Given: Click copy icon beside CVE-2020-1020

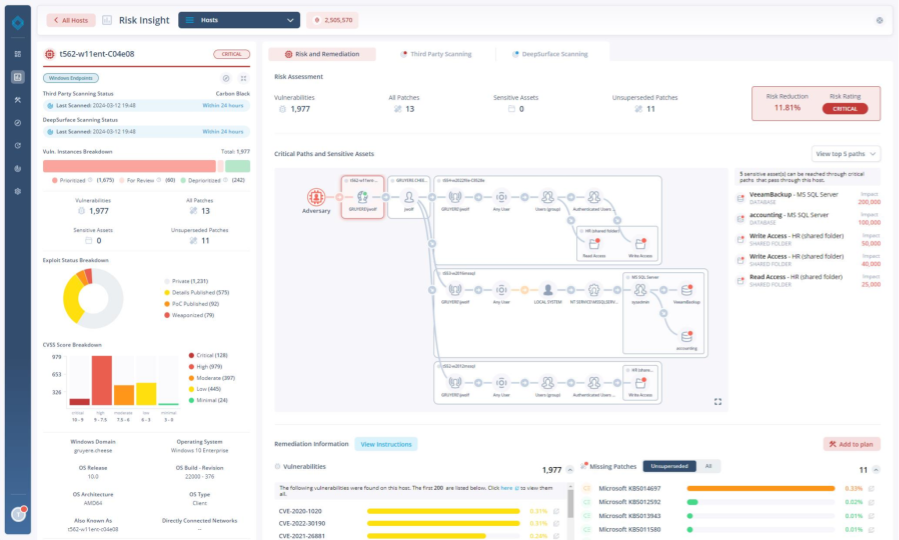Looking at the screenshot, I should click(x=556, y=511).
